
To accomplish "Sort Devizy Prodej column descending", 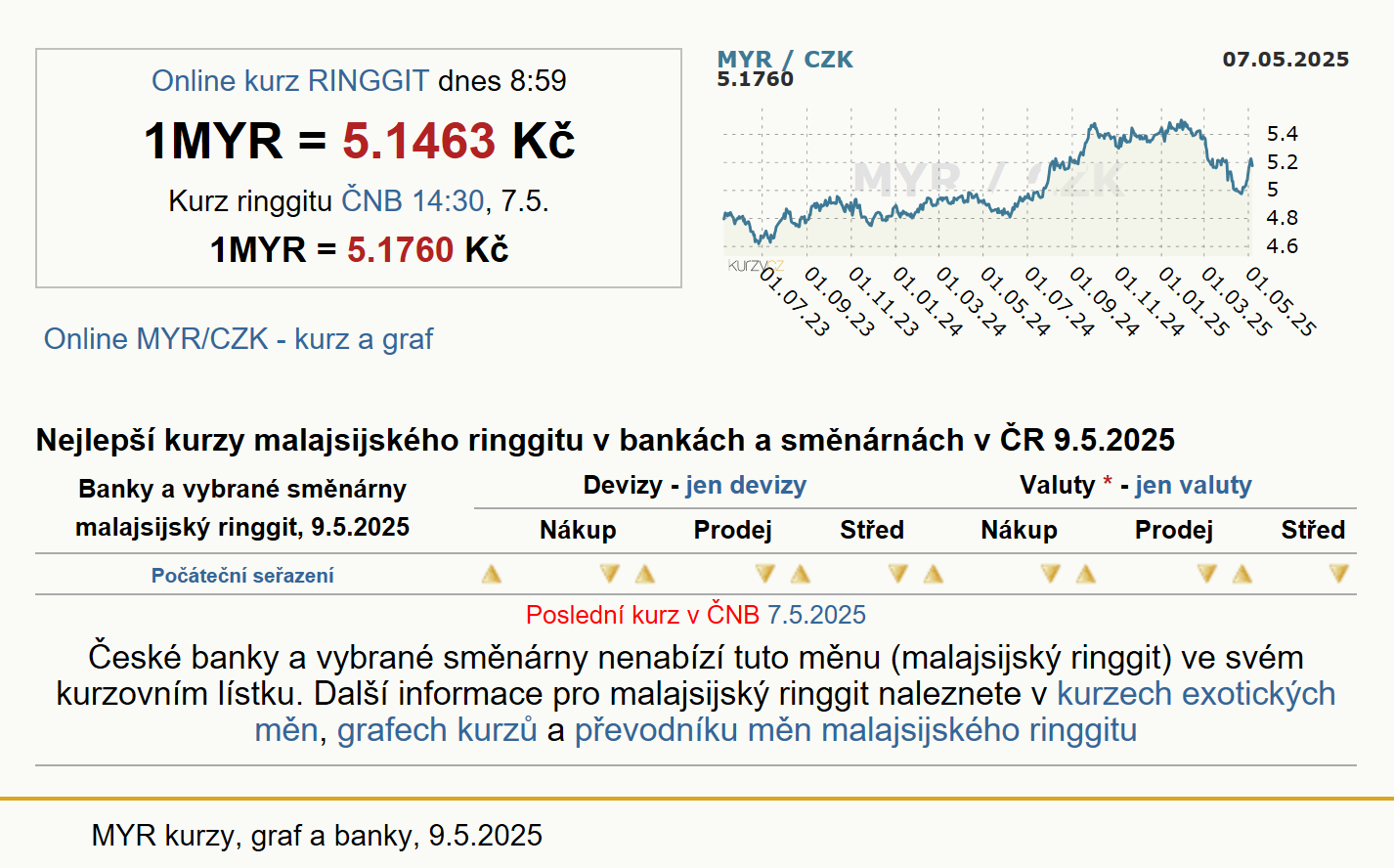I will click(x=764, y=574).
